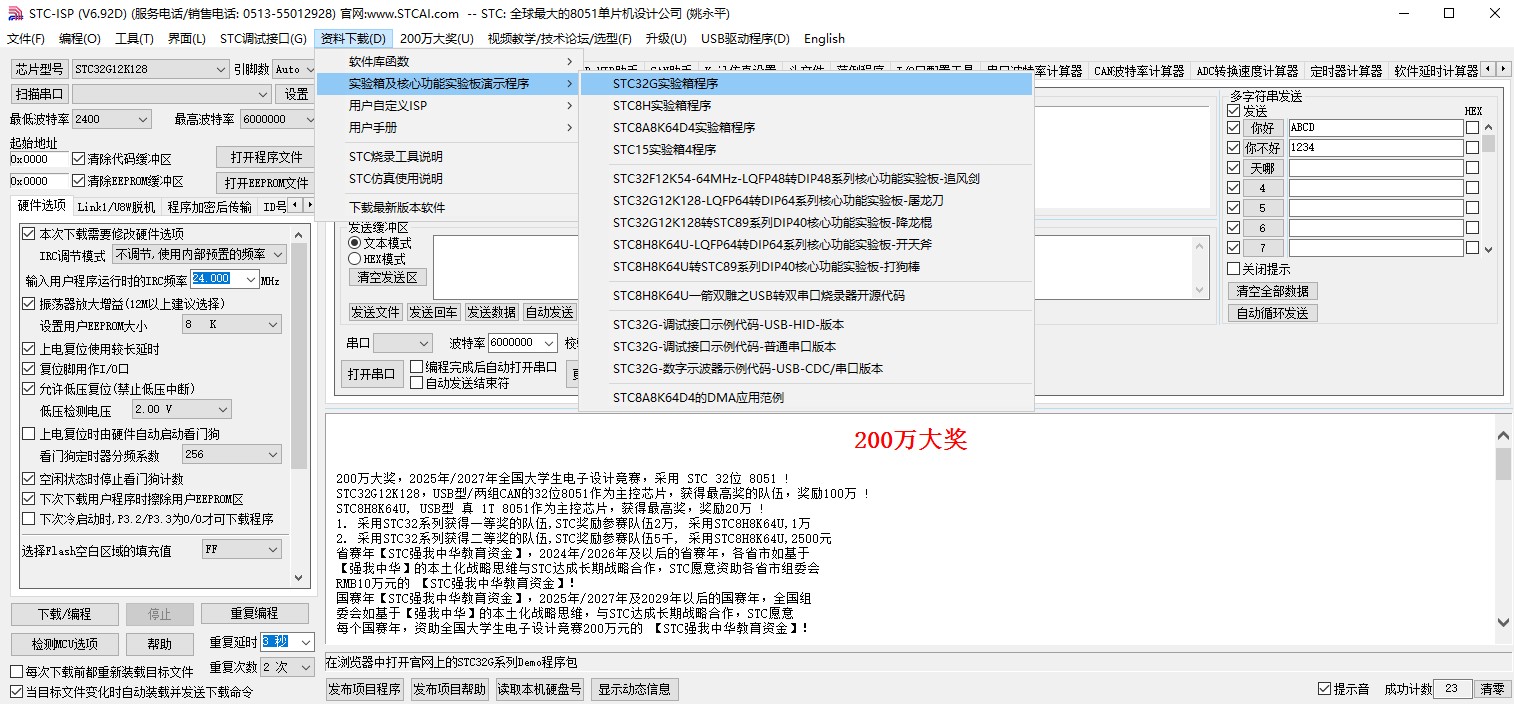Select STC8H实验箱程序 menu entry
This screenshot has width=1514, height=704.
(806, 106)
